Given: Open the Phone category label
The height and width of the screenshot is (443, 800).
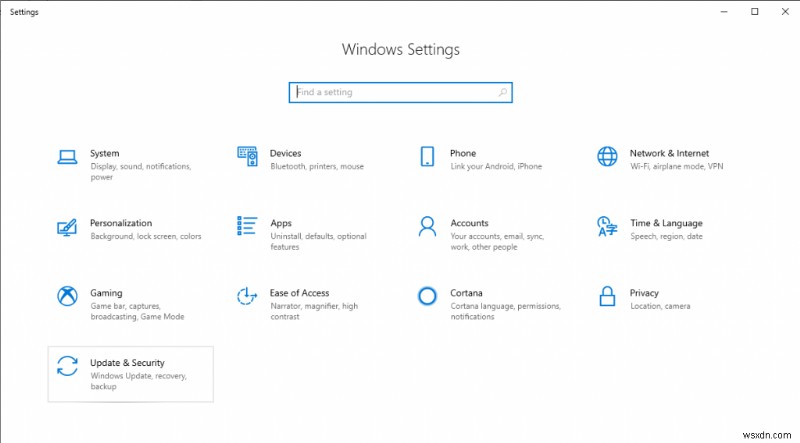Looking at the screenshot, I should click(463, 153).
